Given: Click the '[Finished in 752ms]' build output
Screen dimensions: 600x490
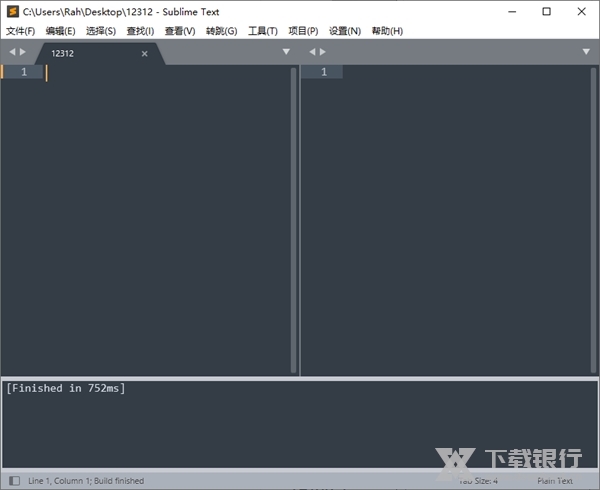Looking at the screenshot, I should [66, 388].
